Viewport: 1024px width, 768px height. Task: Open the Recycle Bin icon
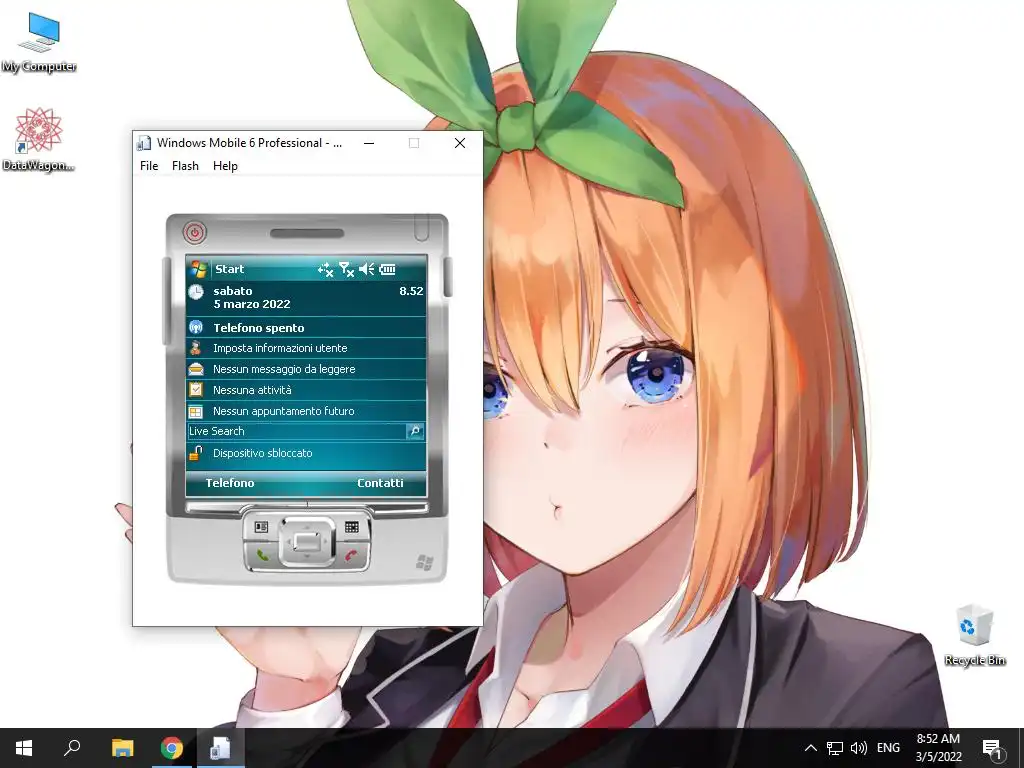(x=974, y=635)
